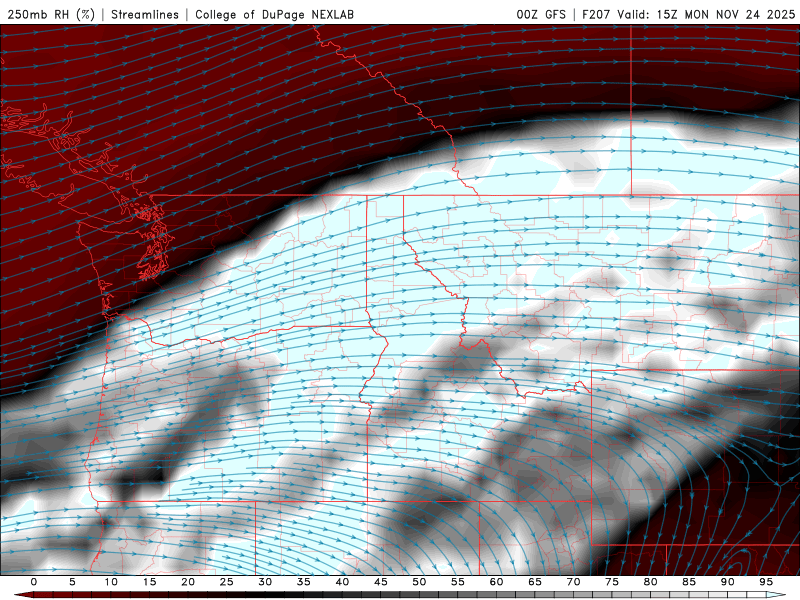
Task: Select the "15" value on color scale
Action: (149, 582)
